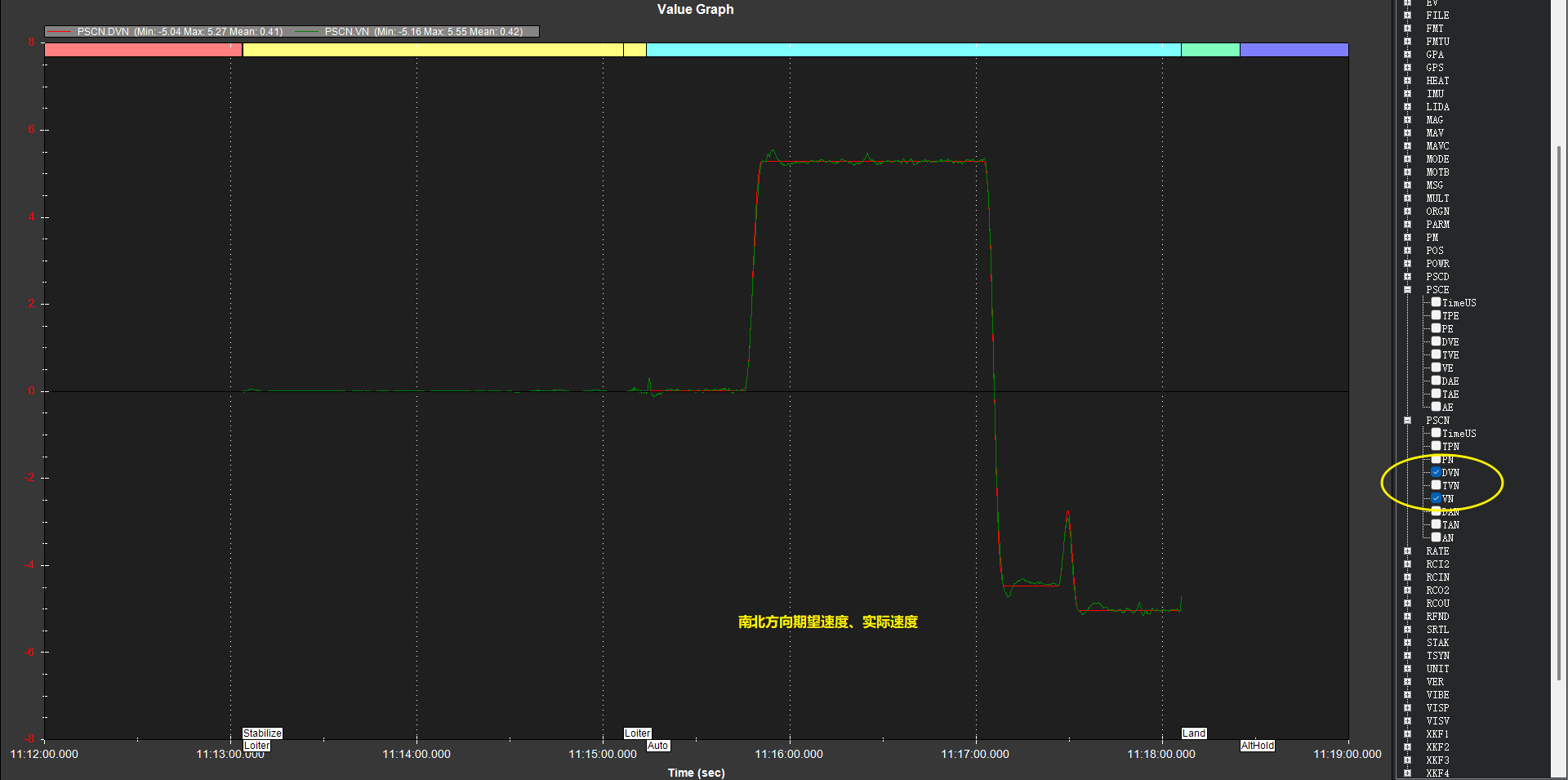Select the POS tree item label
The width and height of the screenshot is (1568, 780).
click(x=1435, y=251)
